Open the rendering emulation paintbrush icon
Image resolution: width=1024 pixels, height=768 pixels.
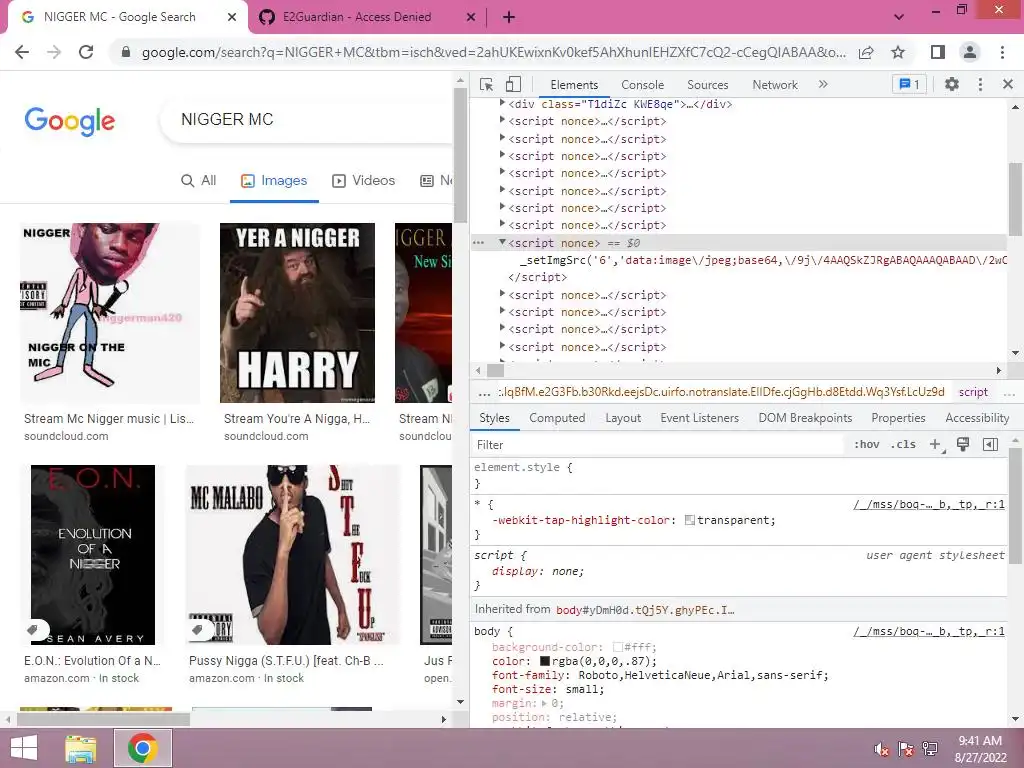tap(963, 445)
